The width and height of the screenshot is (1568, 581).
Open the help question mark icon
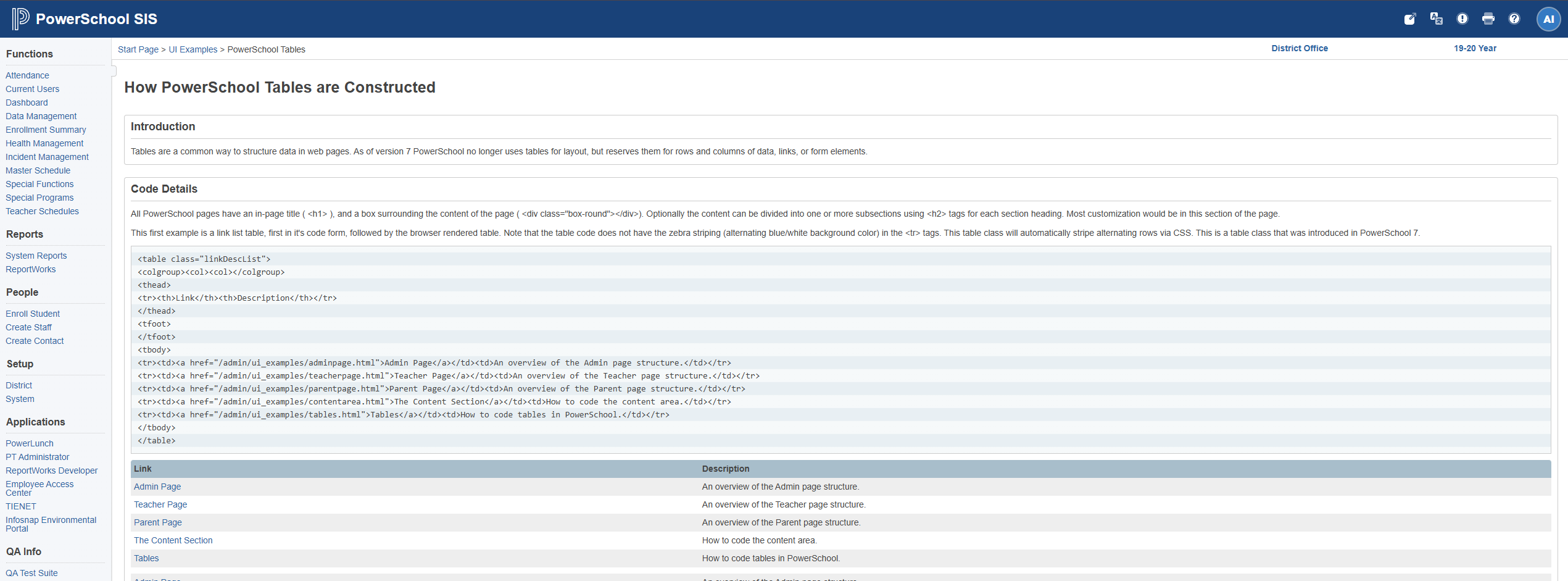(x=1514, y=19)
